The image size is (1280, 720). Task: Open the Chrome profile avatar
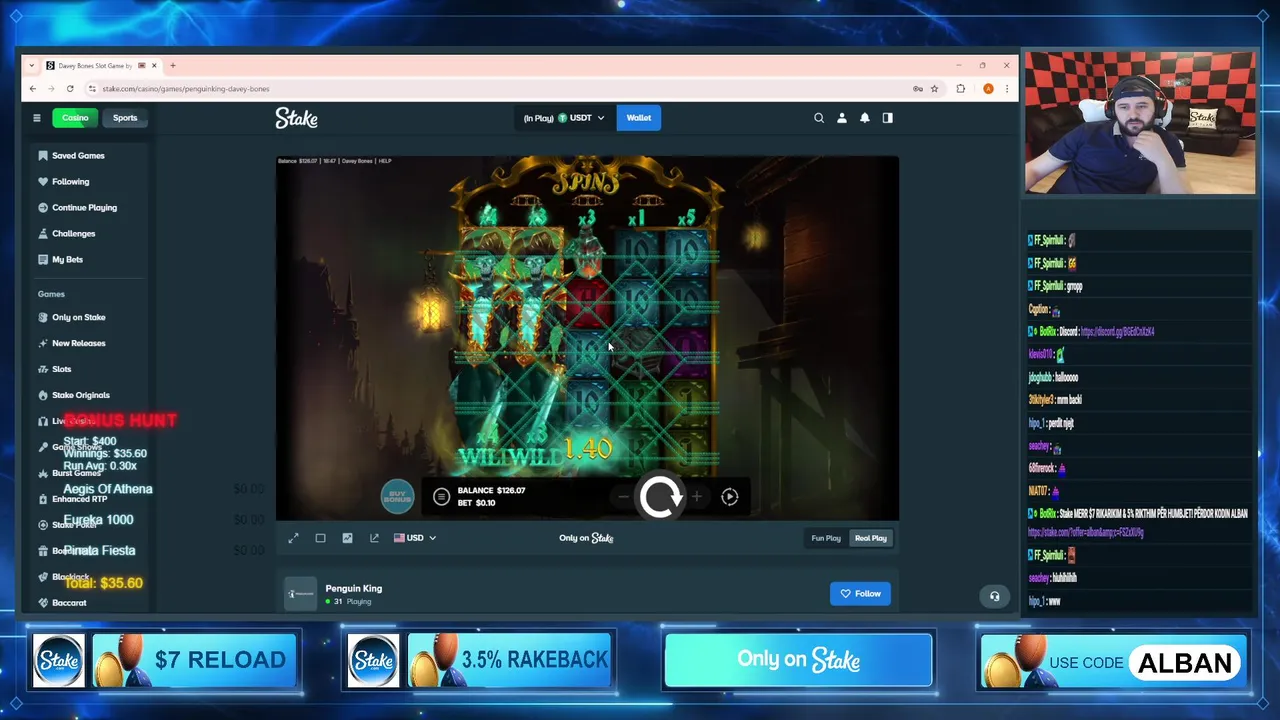tap(988, 89)
